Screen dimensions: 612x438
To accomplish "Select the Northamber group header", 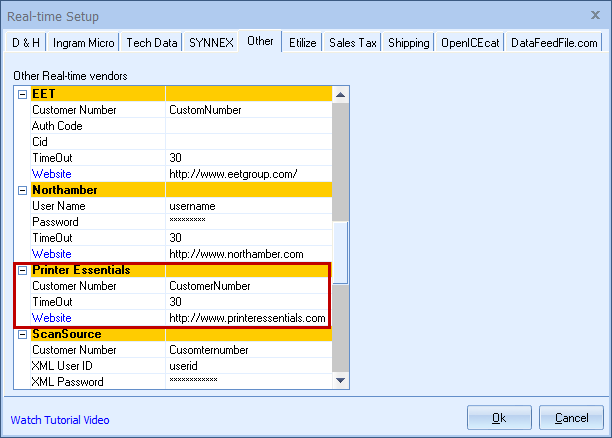I will point(181,190).
